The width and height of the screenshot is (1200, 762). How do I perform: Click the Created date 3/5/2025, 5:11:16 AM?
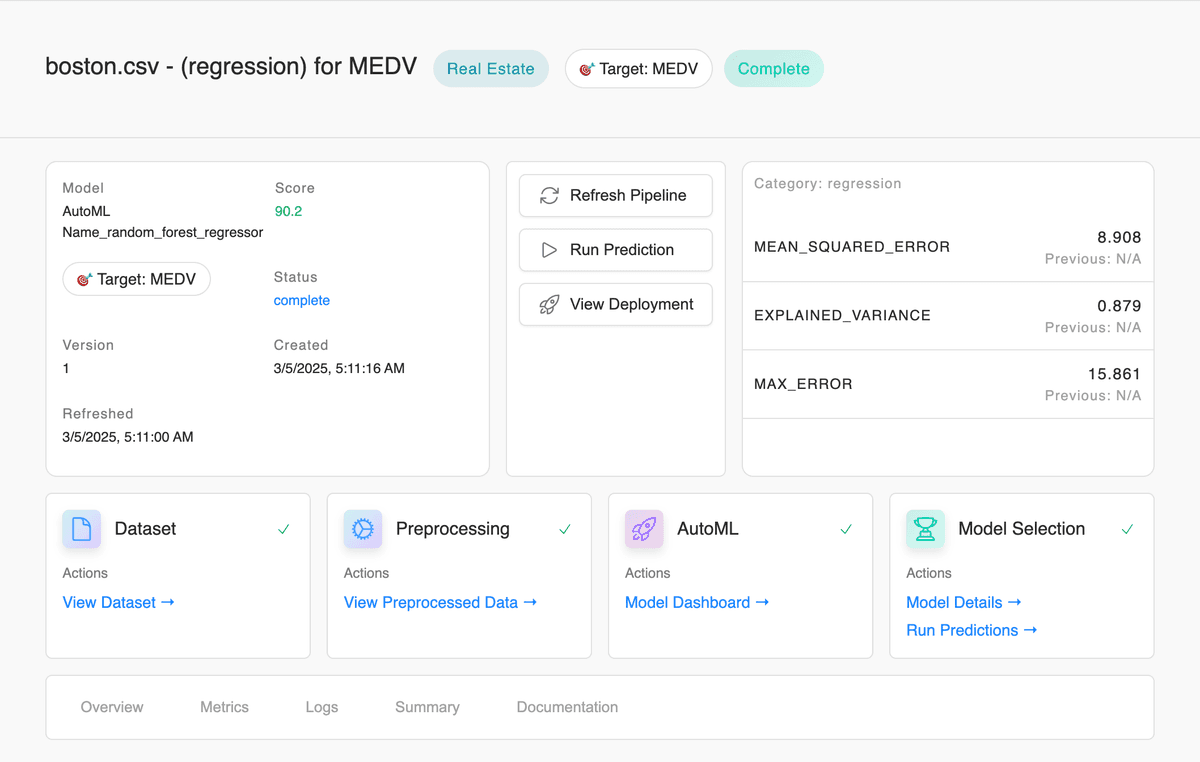339,369
